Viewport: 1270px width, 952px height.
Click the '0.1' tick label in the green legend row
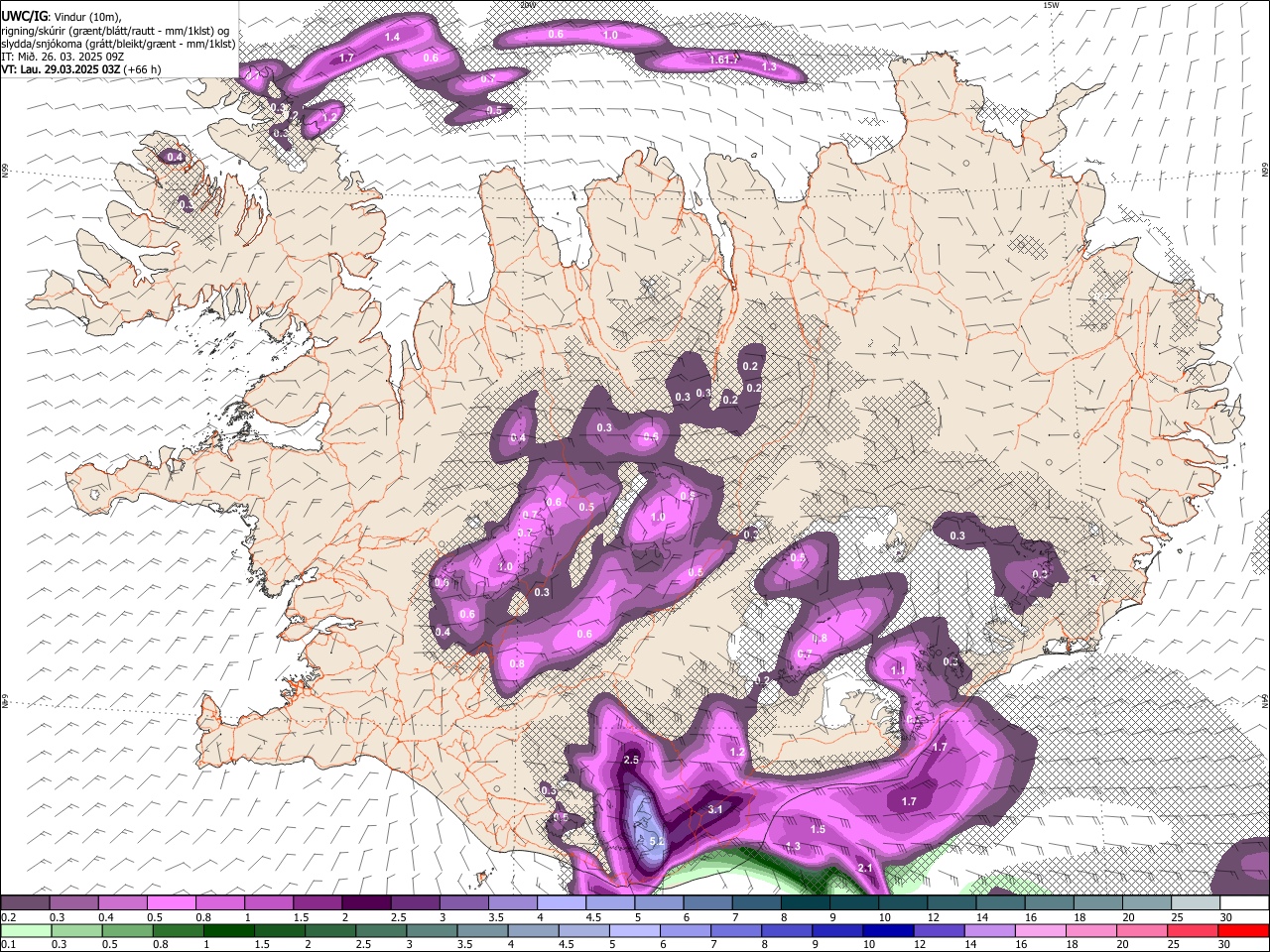8,944
